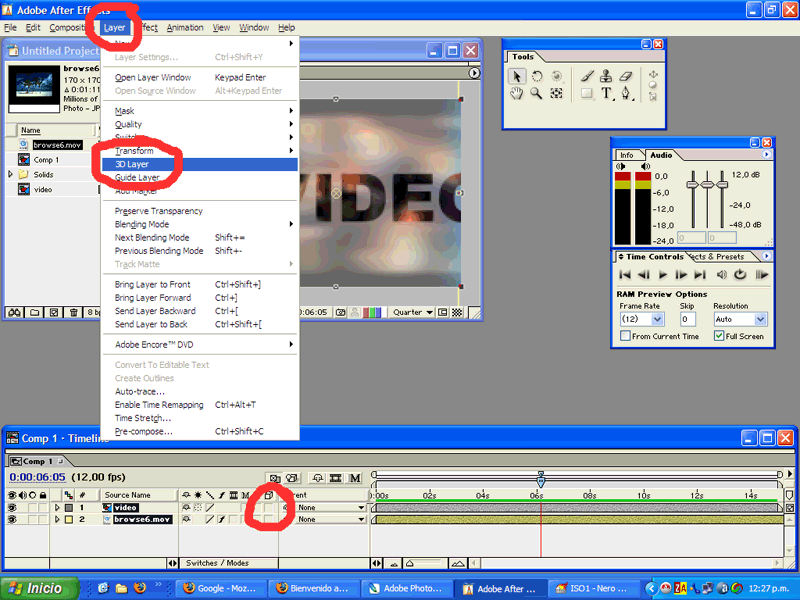Select the Hand tool
This screenshot has height=600, width=800.
[x=516, y=93]
